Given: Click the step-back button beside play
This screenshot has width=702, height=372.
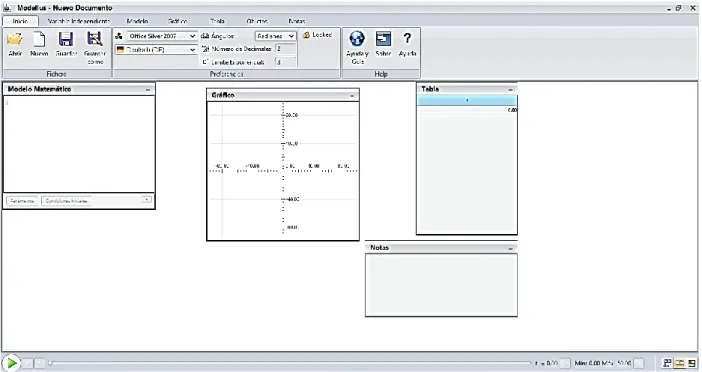Looking at the screenshot, I should click(x=28, y=363).
